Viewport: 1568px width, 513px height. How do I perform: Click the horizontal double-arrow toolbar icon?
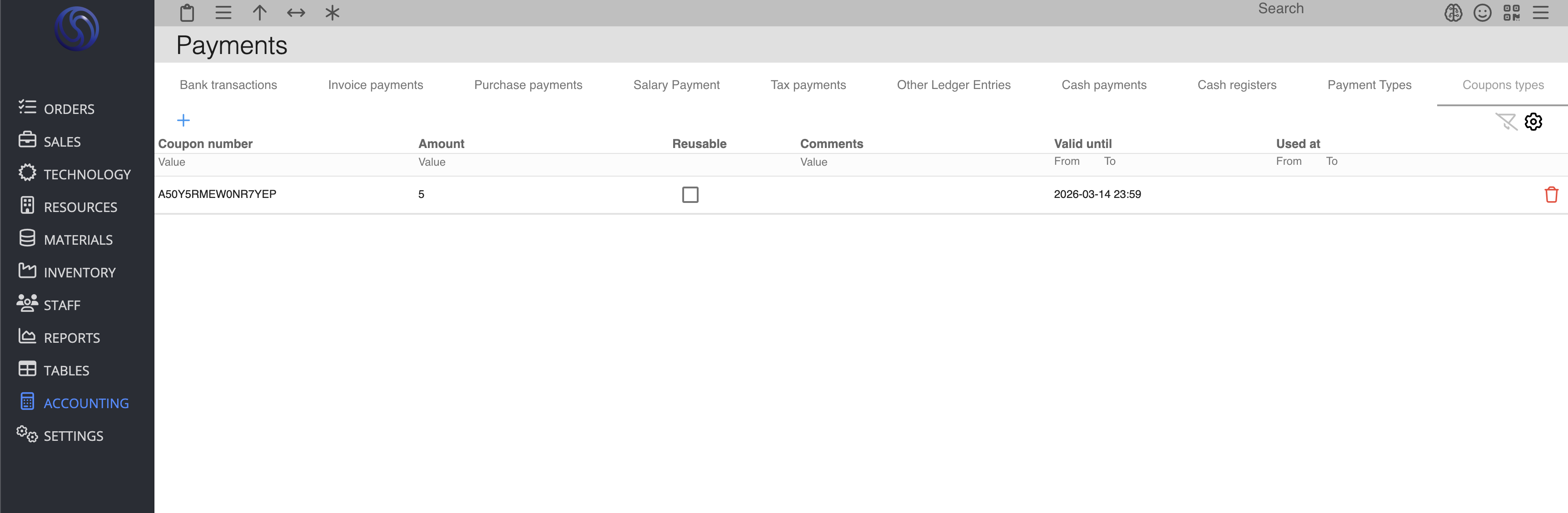click(x=296, y=13)
